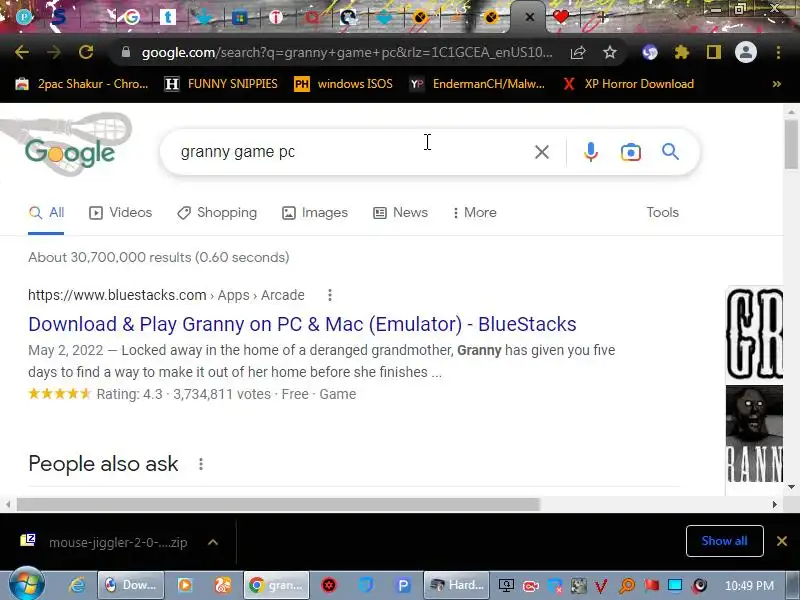Viewport: 800px width, 600px height.
Task: Open the media player taskbar icon
Action: click(185, 585)
